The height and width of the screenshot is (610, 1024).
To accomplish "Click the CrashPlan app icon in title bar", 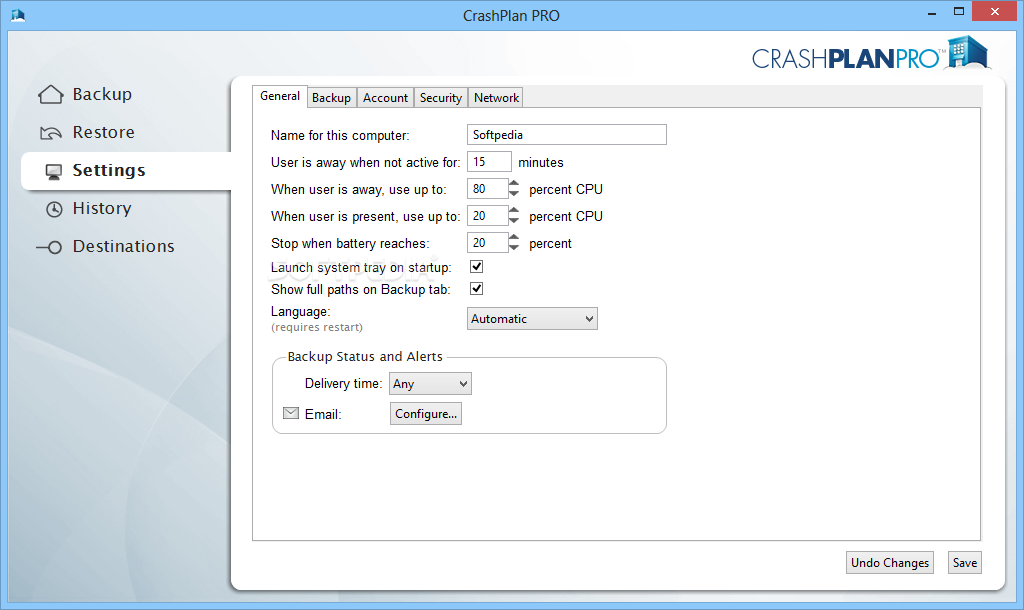I will 18,15.
